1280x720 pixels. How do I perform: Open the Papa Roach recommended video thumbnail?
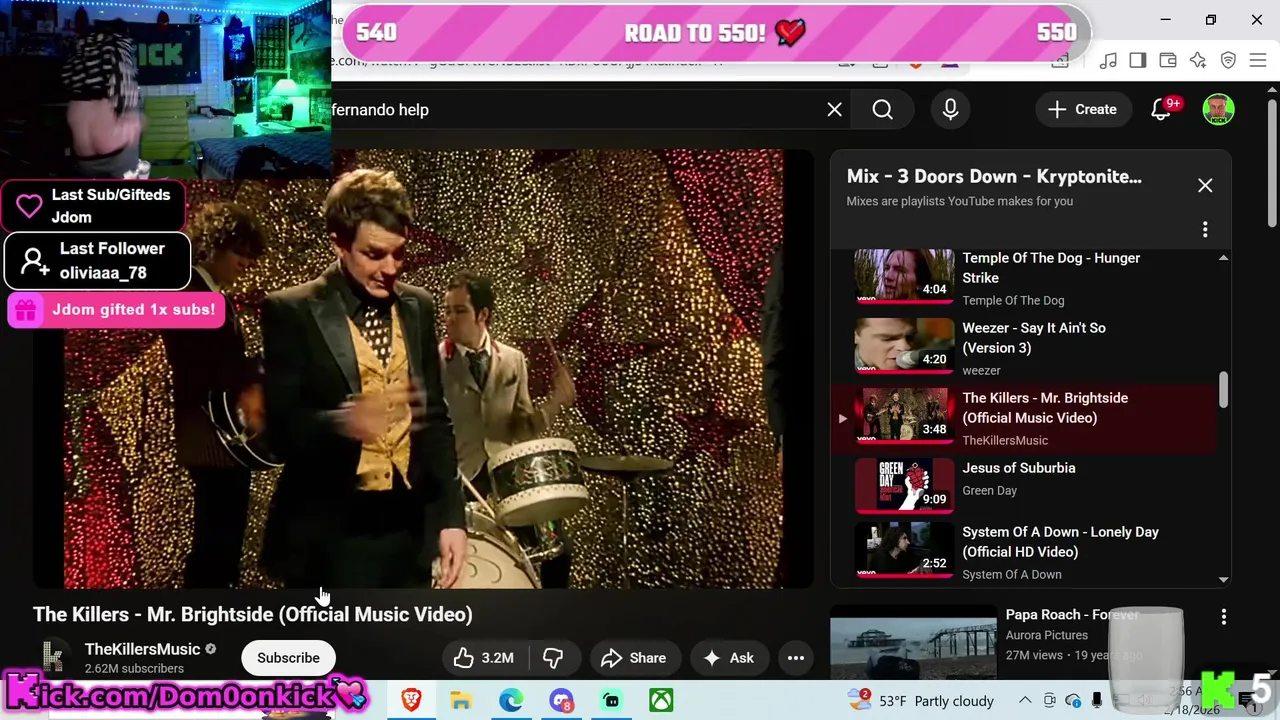[913, 643]
